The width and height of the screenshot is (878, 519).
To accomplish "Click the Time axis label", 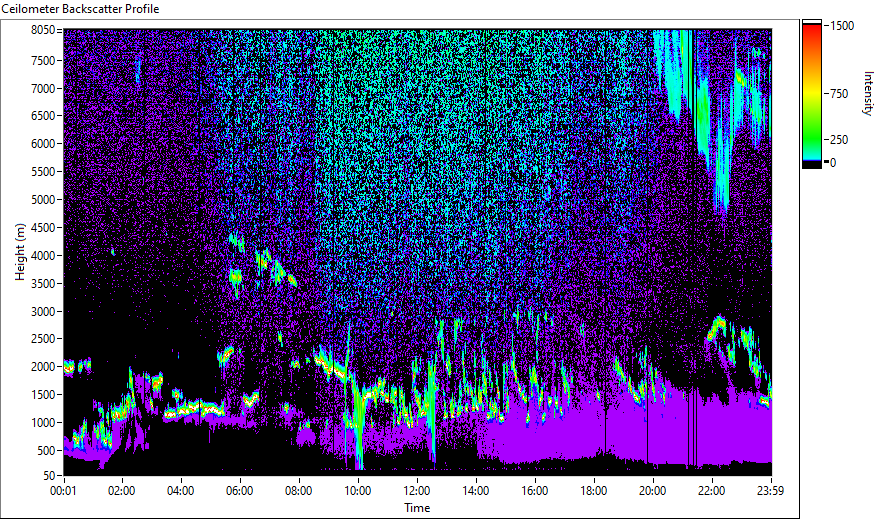I will point(417,508).
